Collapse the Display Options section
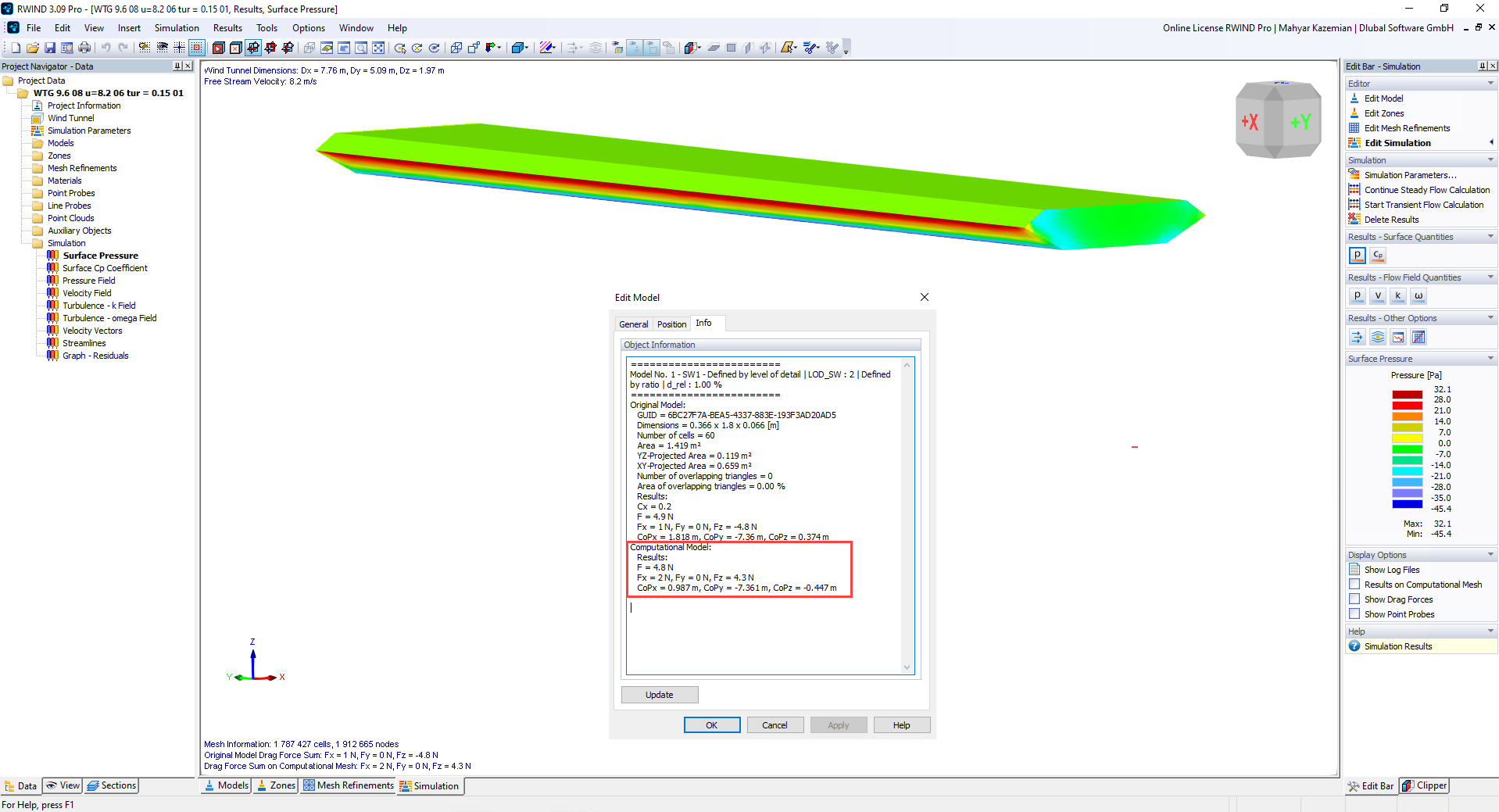 point(1490,555)
